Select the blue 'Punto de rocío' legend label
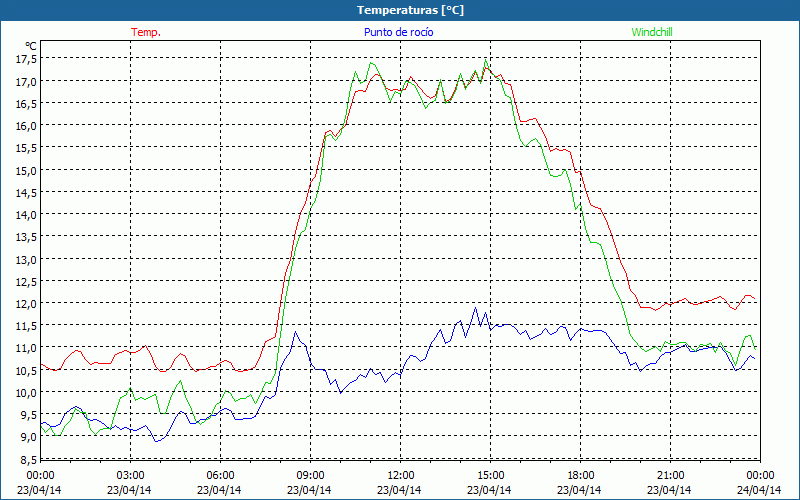Viewport: 800px width, 500px height. (398, 32)
